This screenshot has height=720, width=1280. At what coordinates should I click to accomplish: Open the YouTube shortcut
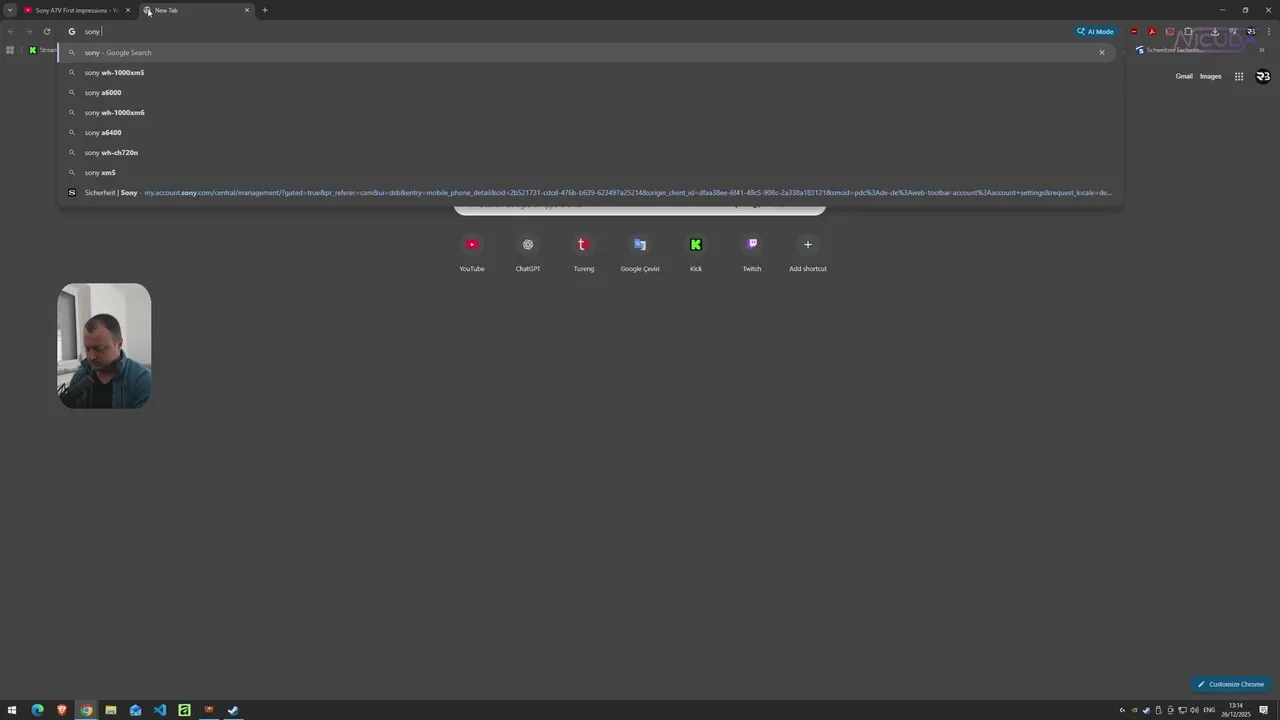(x=472, y=253)
